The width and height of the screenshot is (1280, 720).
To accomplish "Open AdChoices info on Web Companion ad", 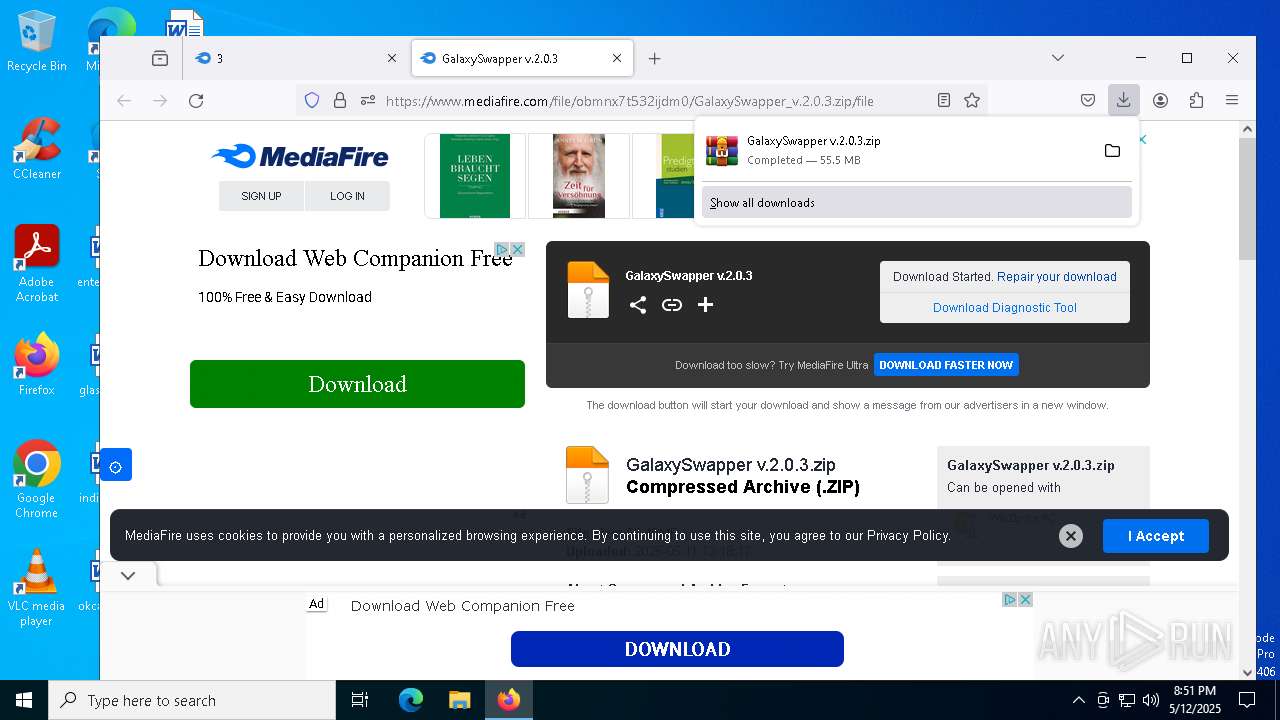I will (503, 249).
